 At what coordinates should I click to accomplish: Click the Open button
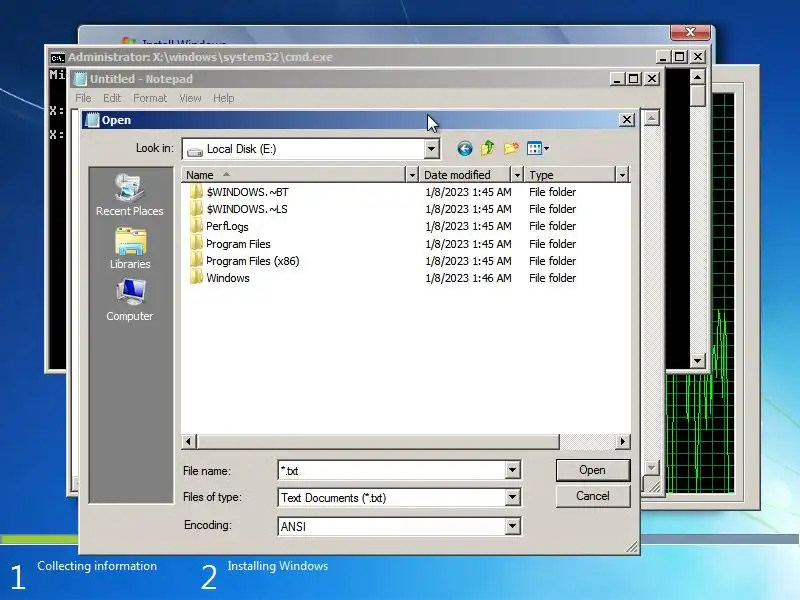[x=592, y=470]
